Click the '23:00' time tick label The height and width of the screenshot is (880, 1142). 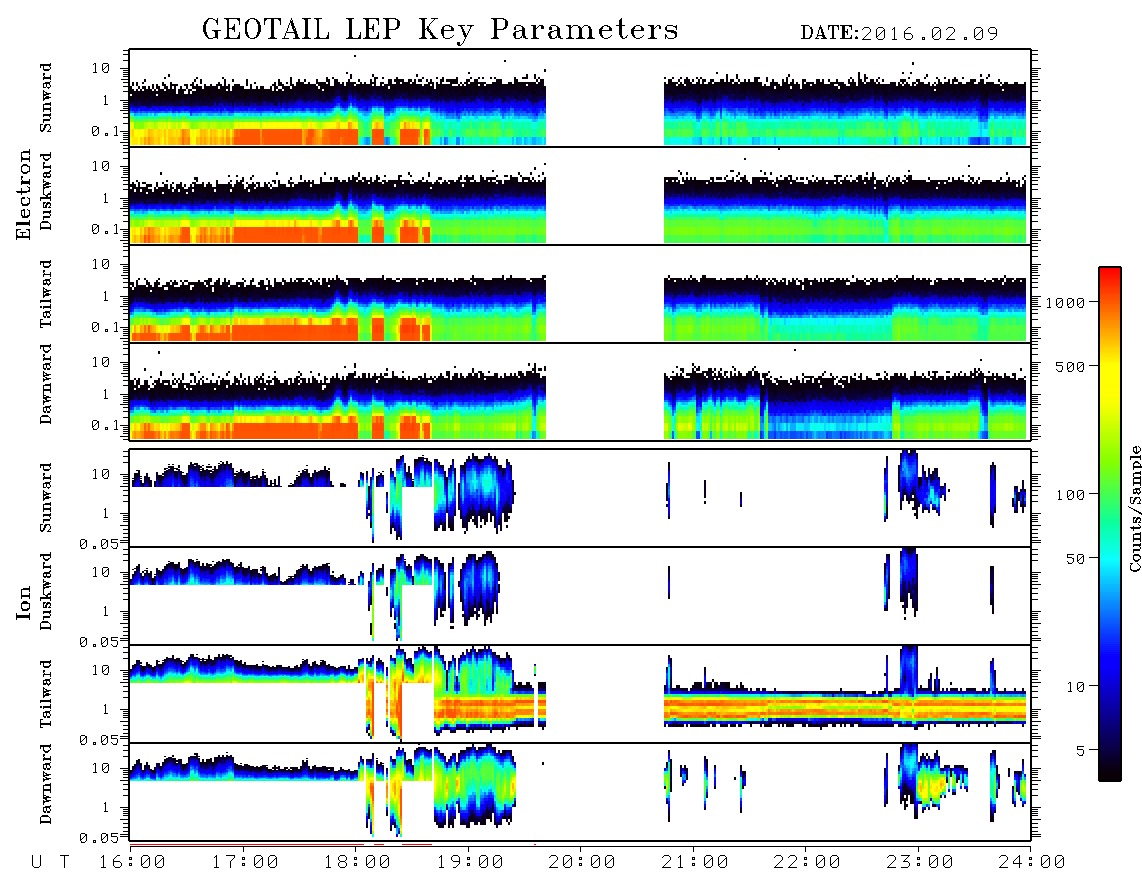920,863
